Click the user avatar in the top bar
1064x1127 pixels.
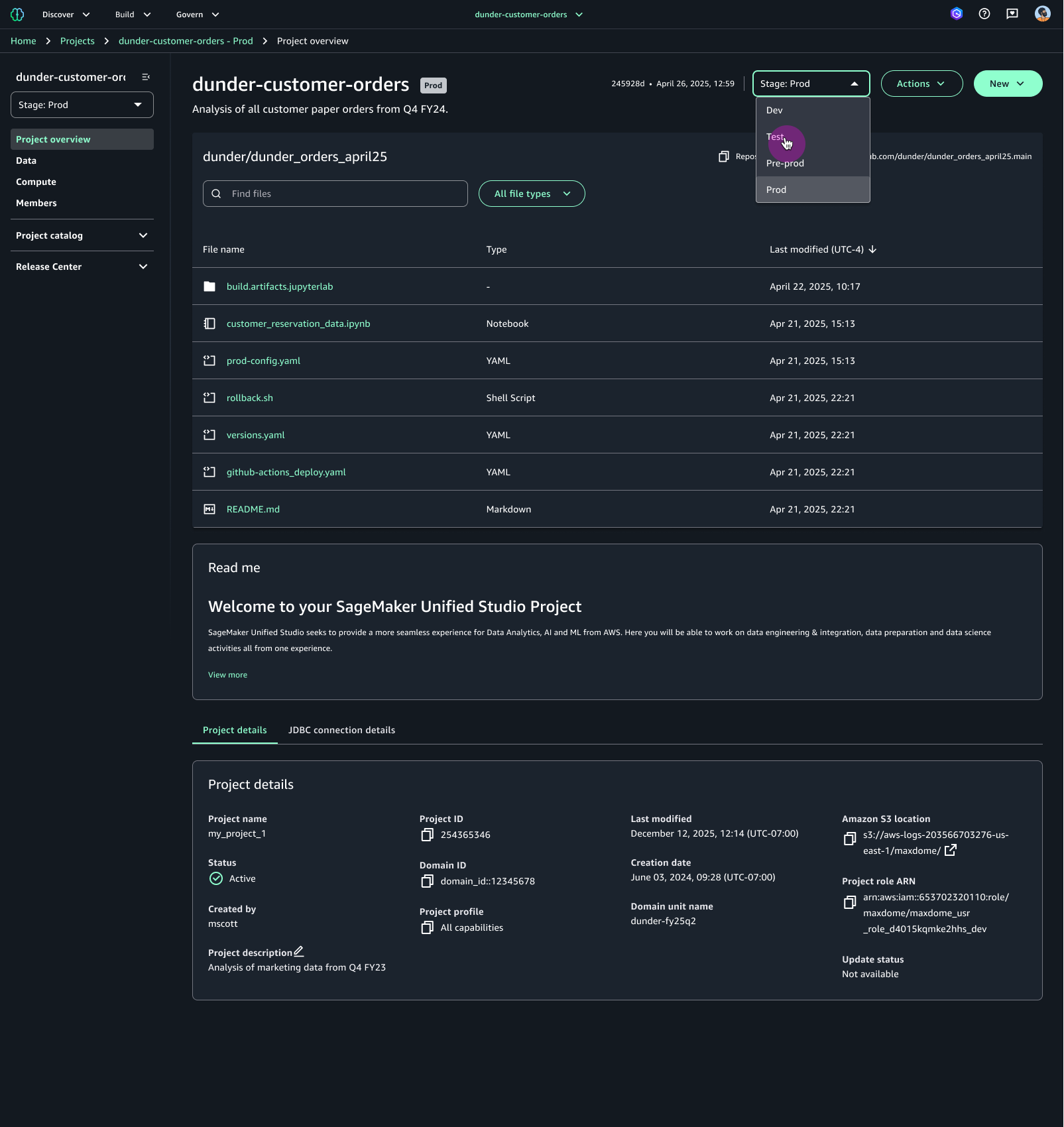click(x=1043, y=14)
